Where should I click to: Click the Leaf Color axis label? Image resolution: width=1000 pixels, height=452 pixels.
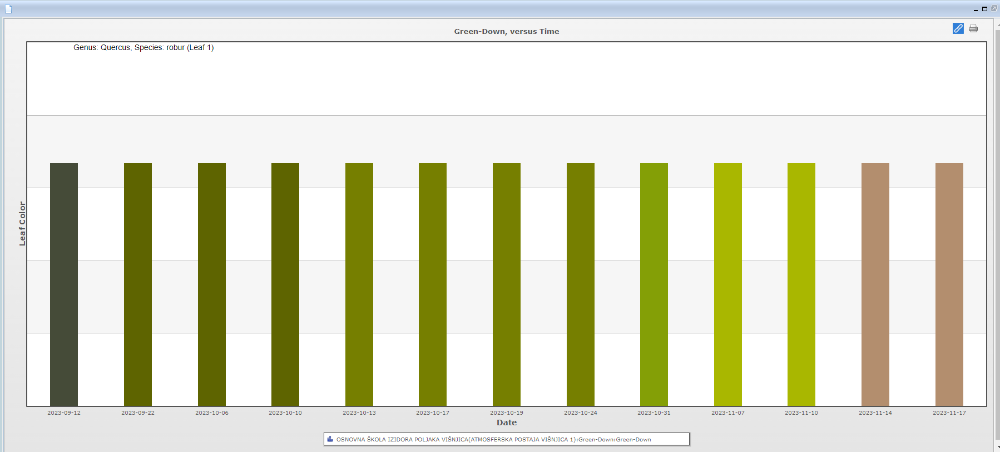[22, 224]
